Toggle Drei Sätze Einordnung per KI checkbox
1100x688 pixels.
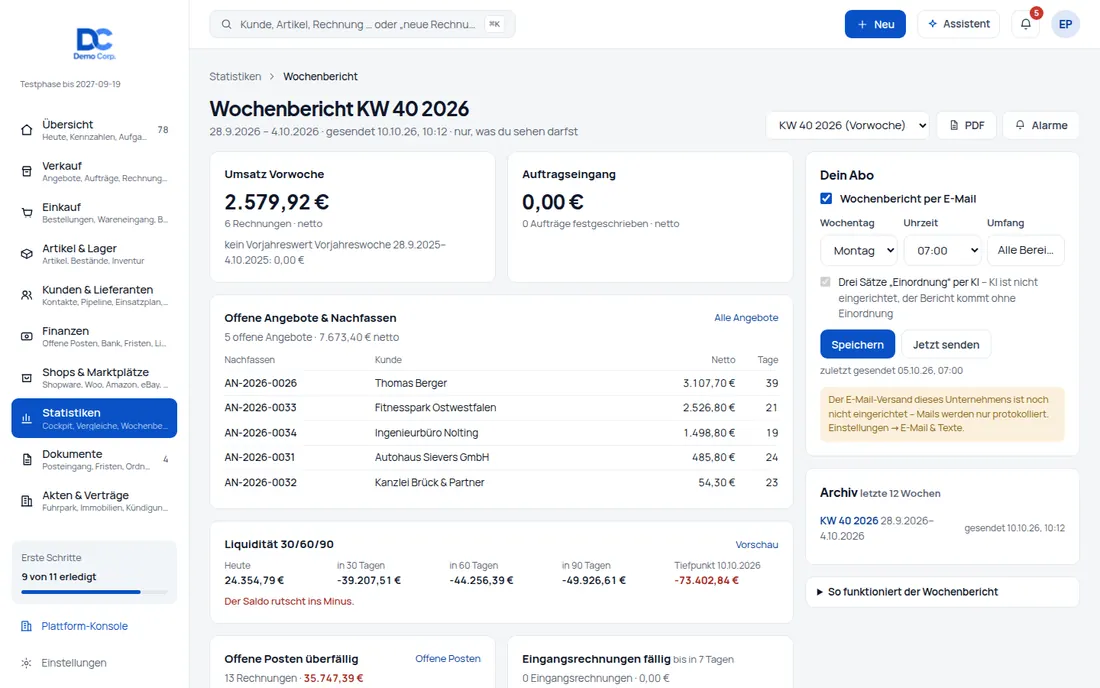(x=825, y=282)
